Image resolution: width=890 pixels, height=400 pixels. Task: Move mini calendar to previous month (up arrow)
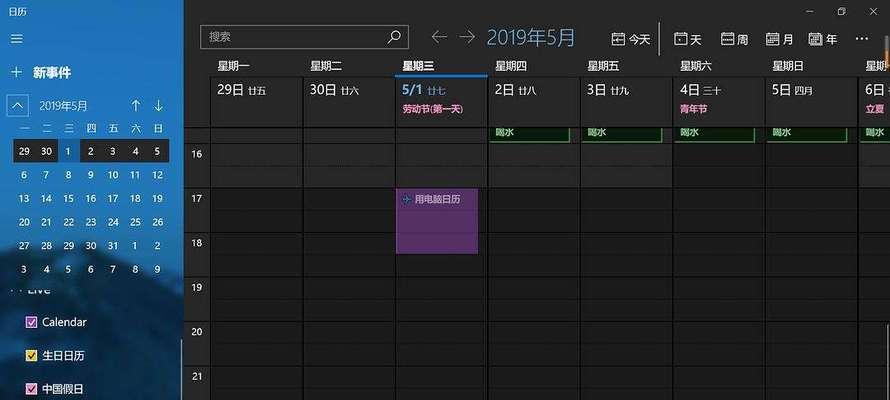coord(136,106)
